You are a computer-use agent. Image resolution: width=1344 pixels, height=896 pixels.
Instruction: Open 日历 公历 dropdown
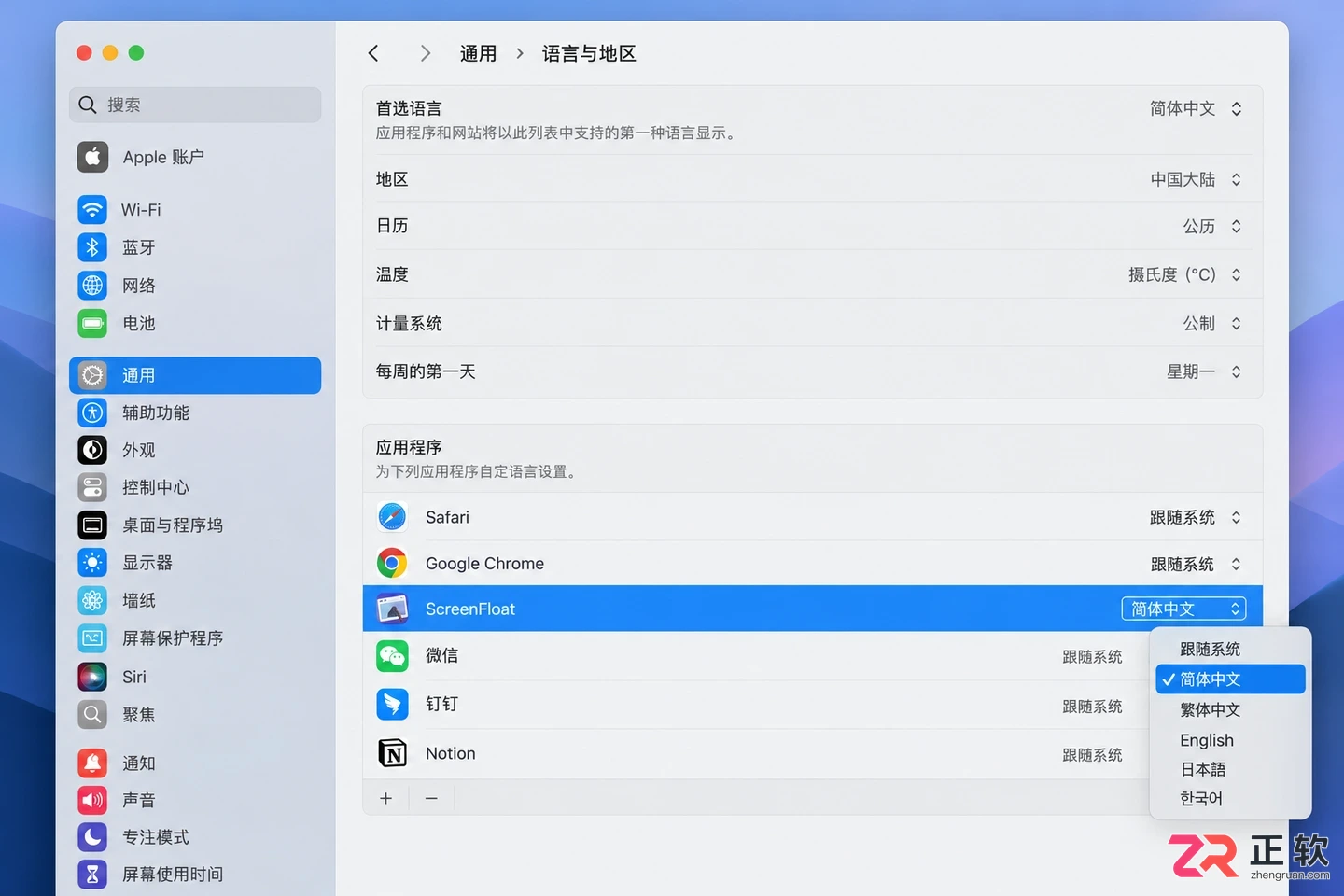1211,226
